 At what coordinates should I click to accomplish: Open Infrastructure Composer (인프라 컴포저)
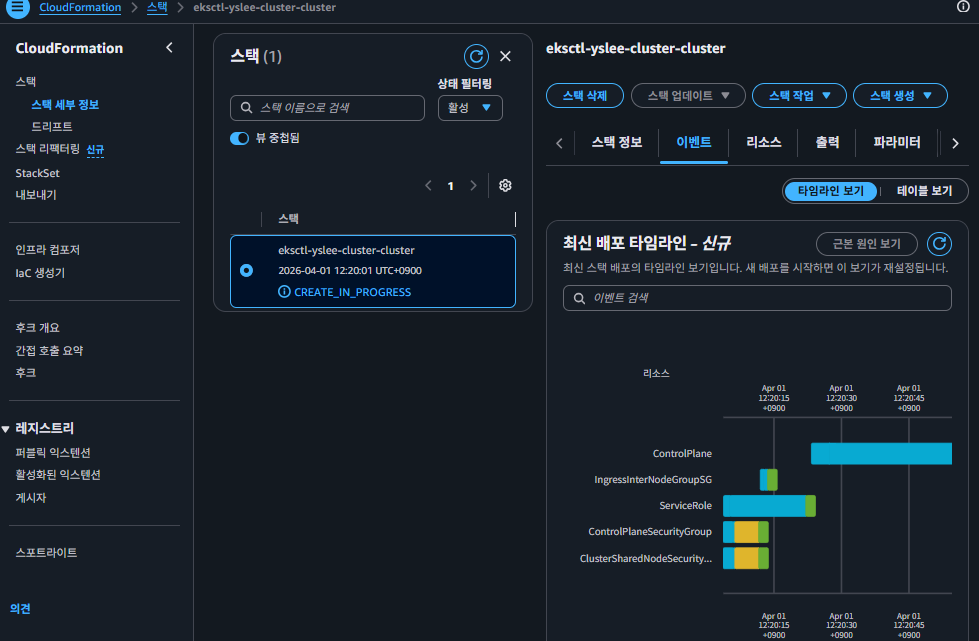click(x=47, y=250)
